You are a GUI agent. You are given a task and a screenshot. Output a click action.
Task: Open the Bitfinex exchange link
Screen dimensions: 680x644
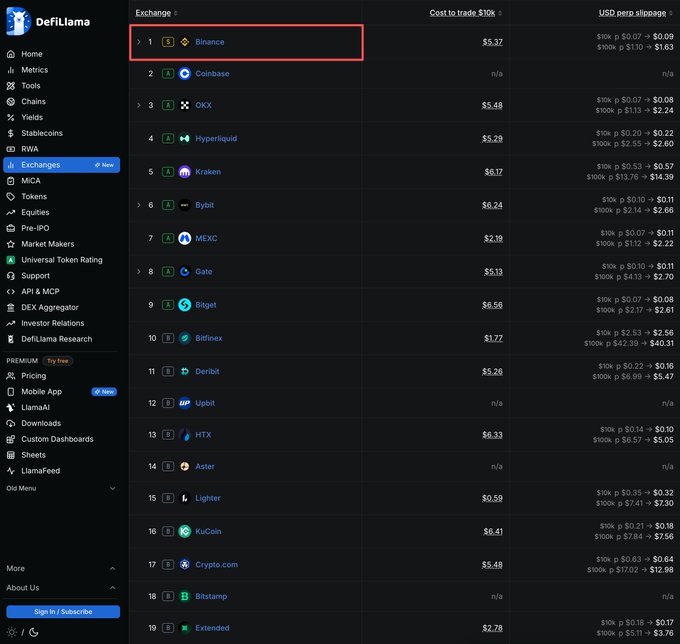(209, 338)
